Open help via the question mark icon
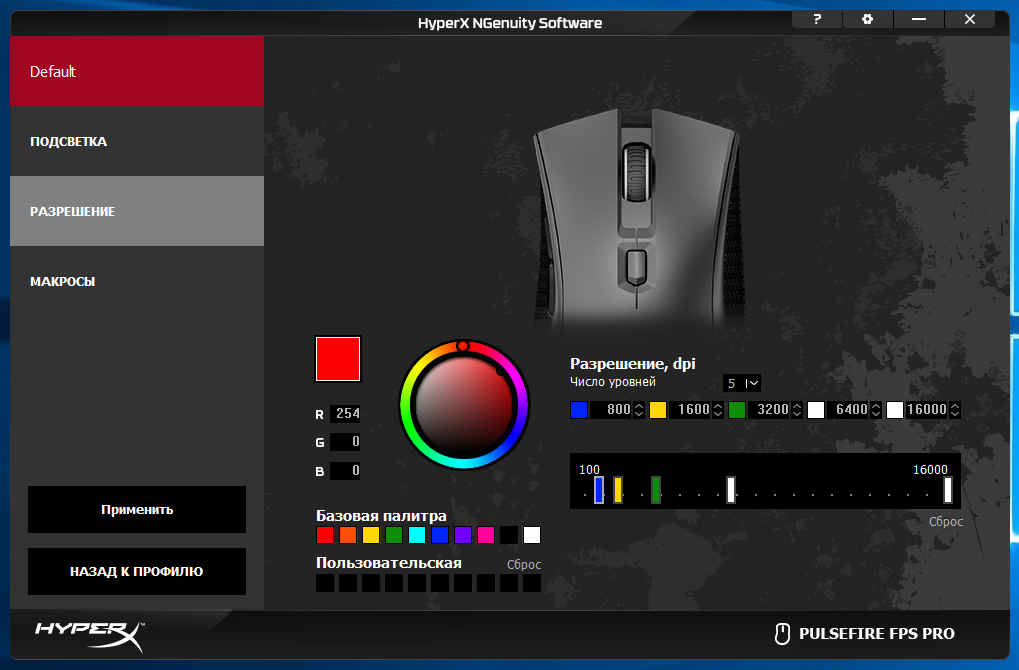 click(816, 18)
